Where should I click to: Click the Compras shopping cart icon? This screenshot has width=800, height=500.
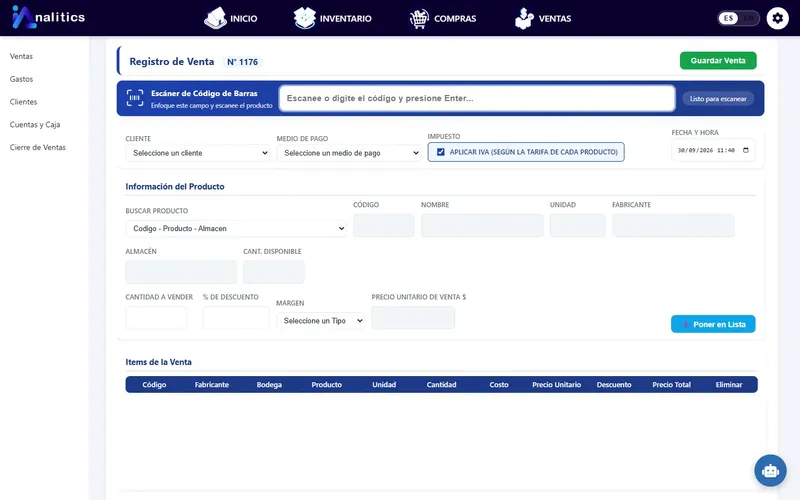[x=419, y=19]
